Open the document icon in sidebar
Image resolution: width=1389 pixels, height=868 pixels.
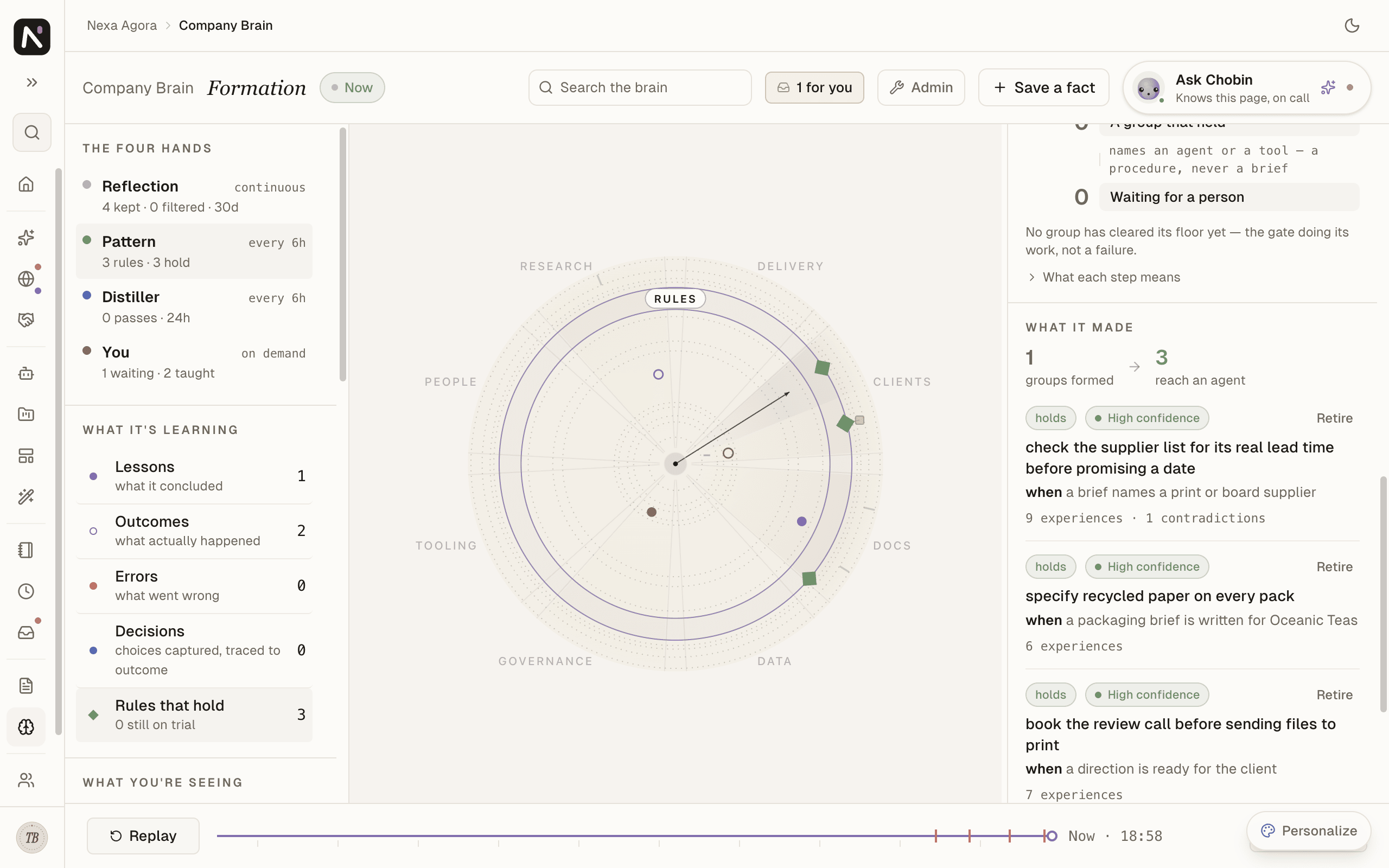point(26,686)
